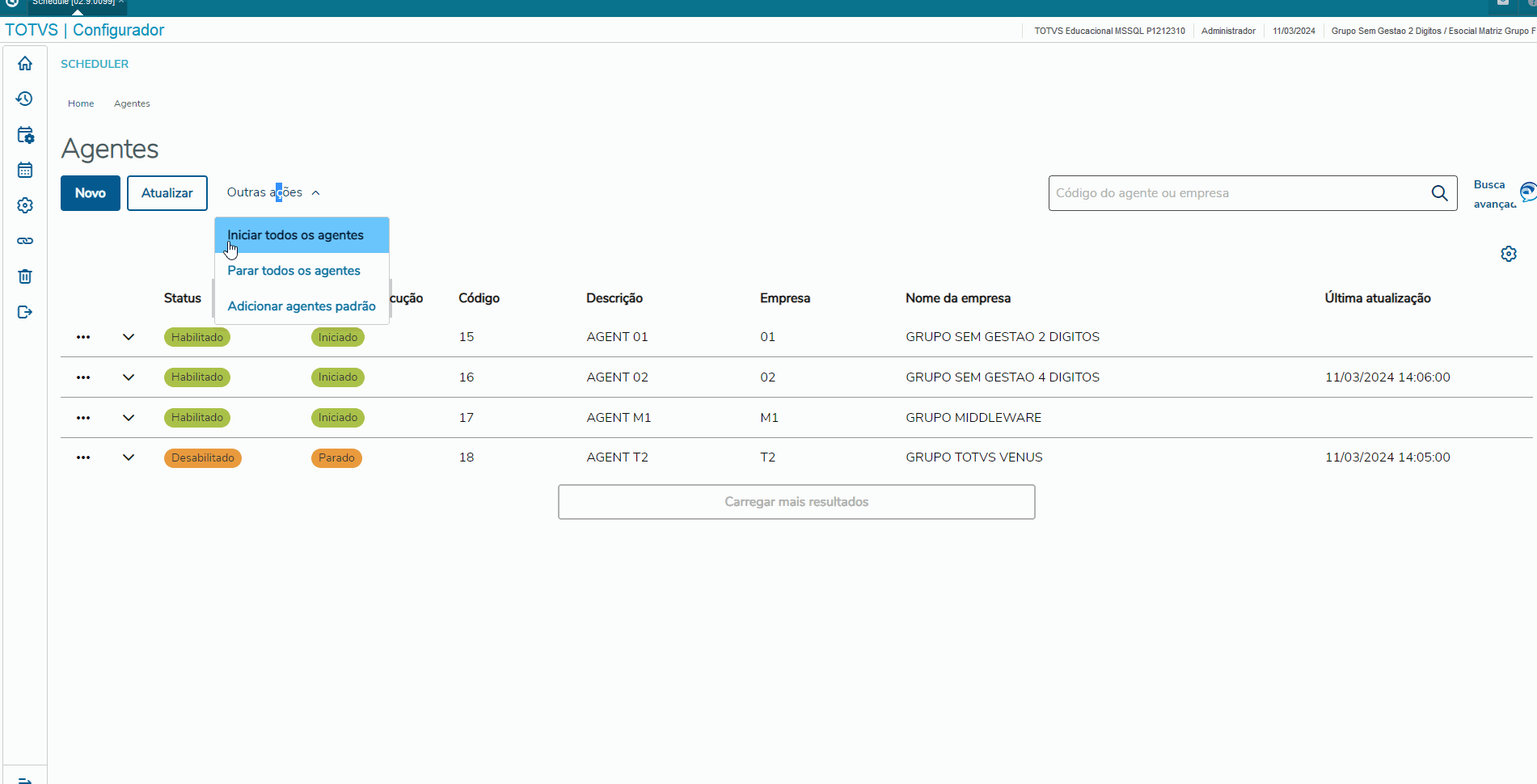Open actions menu for AGENT 02 row

point(83,377)
